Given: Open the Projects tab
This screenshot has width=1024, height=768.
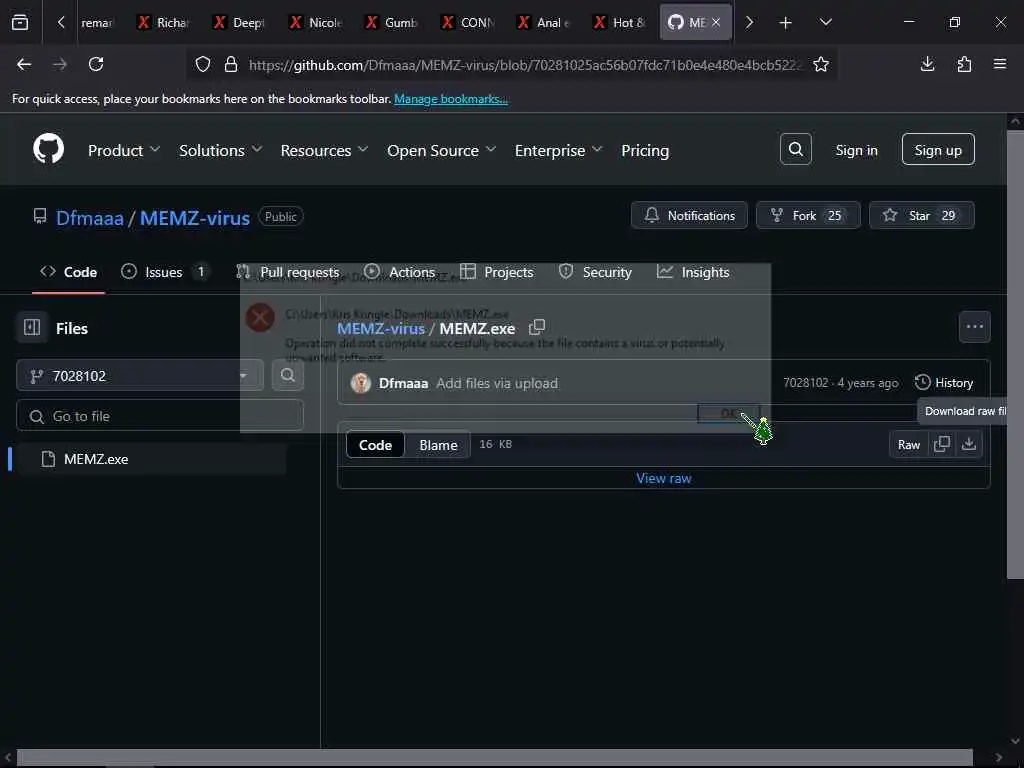Looking at the screenshot, I should (497, 272).
